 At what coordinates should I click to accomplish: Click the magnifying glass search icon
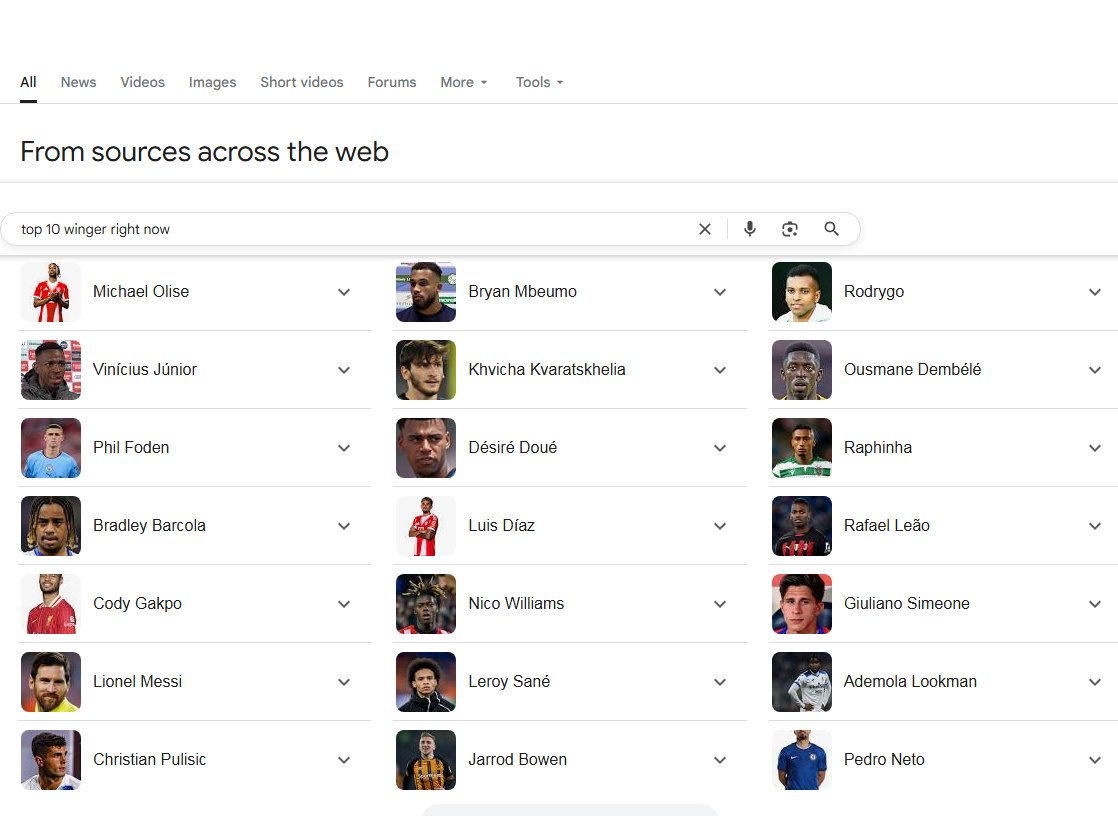click(x=831, y=229)
